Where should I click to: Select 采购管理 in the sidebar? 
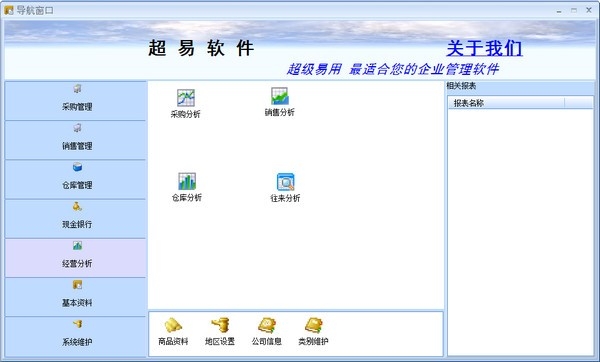coord(76,101)
